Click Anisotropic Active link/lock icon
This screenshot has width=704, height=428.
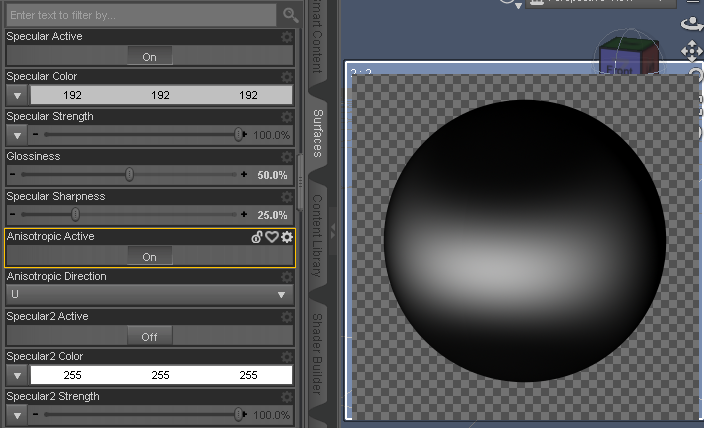pos(257,237)
